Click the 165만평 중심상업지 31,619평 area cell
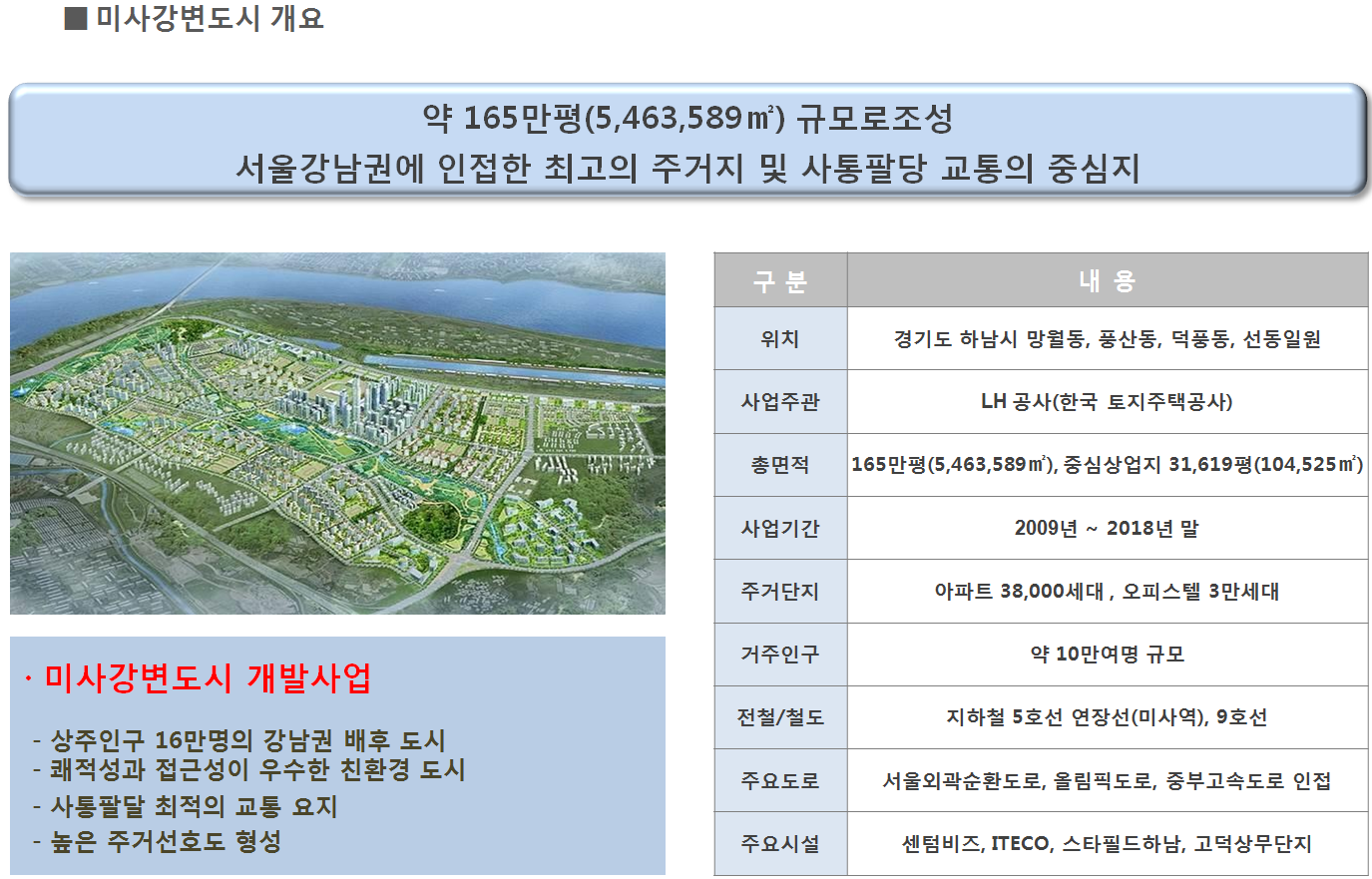This screenshot has height=879, width=1372. point(1108,465)
